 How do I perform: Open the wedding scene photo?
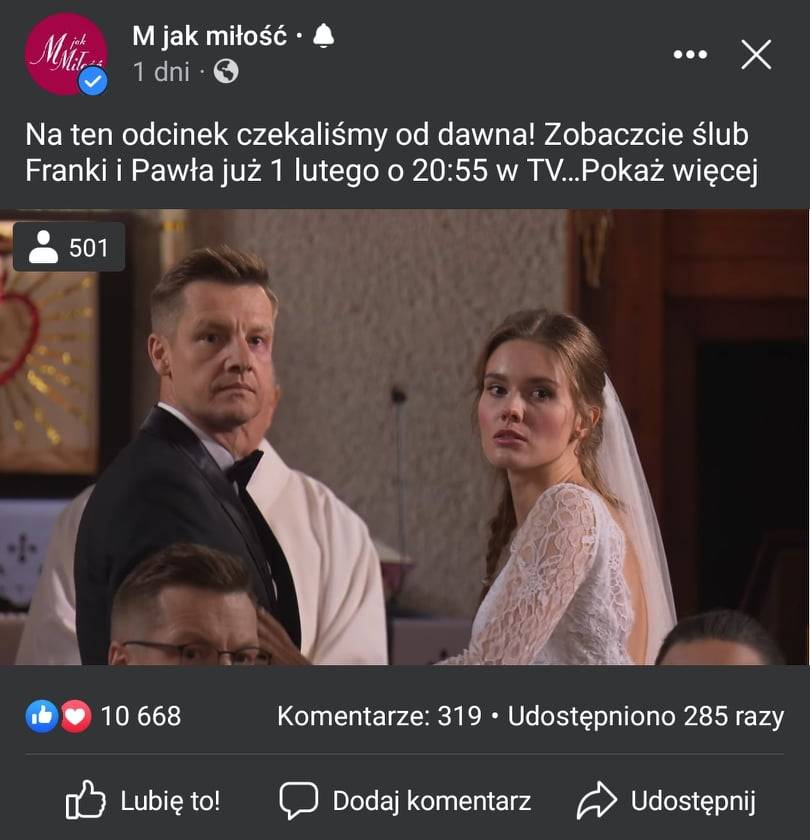405,437
